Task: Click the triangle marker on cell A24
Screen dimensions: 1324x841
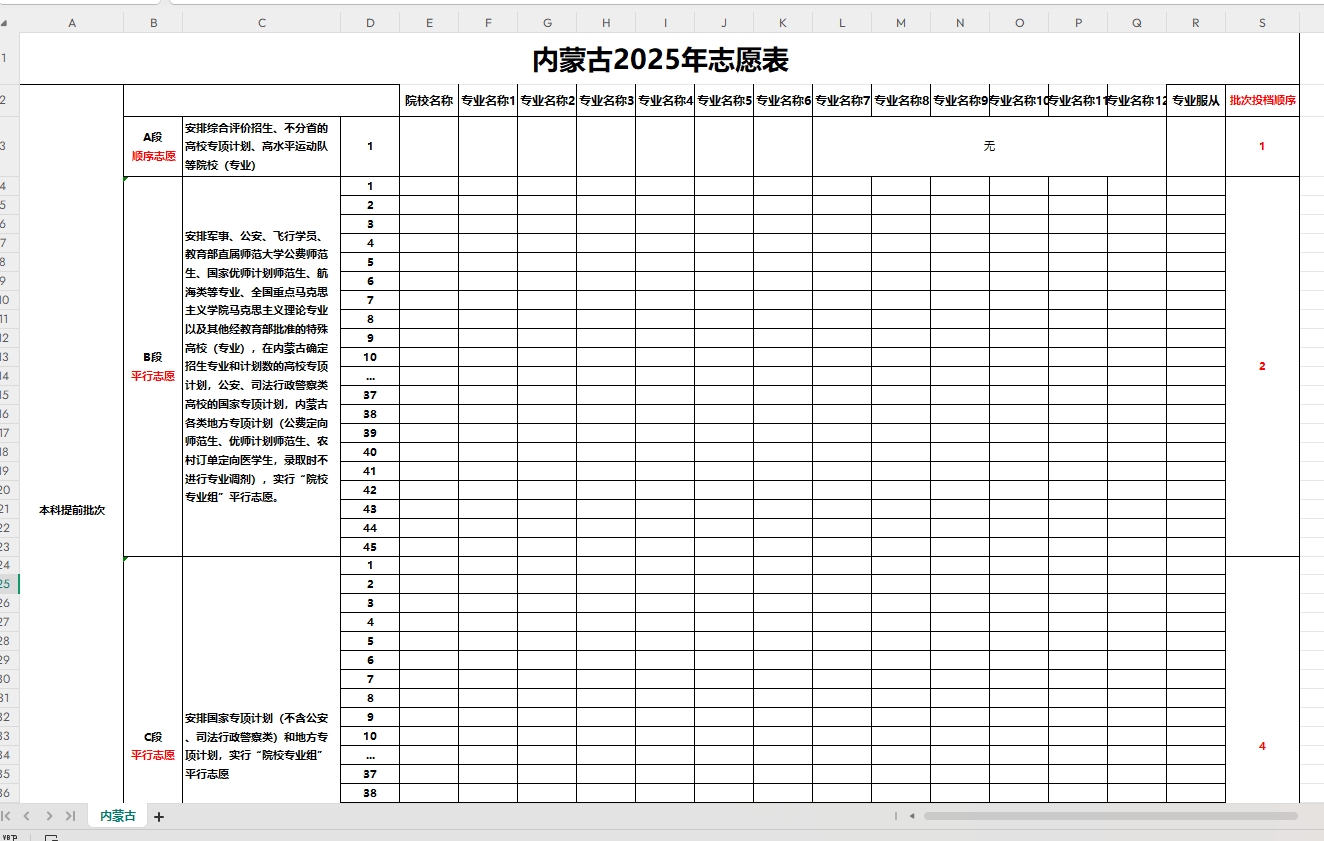Action: tap(124, 559)
